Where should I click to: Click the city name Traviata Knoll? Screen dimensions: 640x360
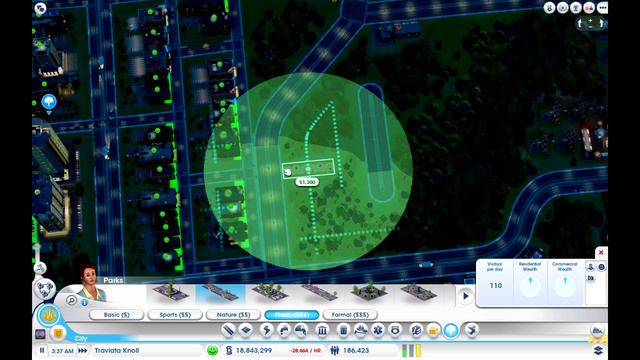(x=117, y=350)
